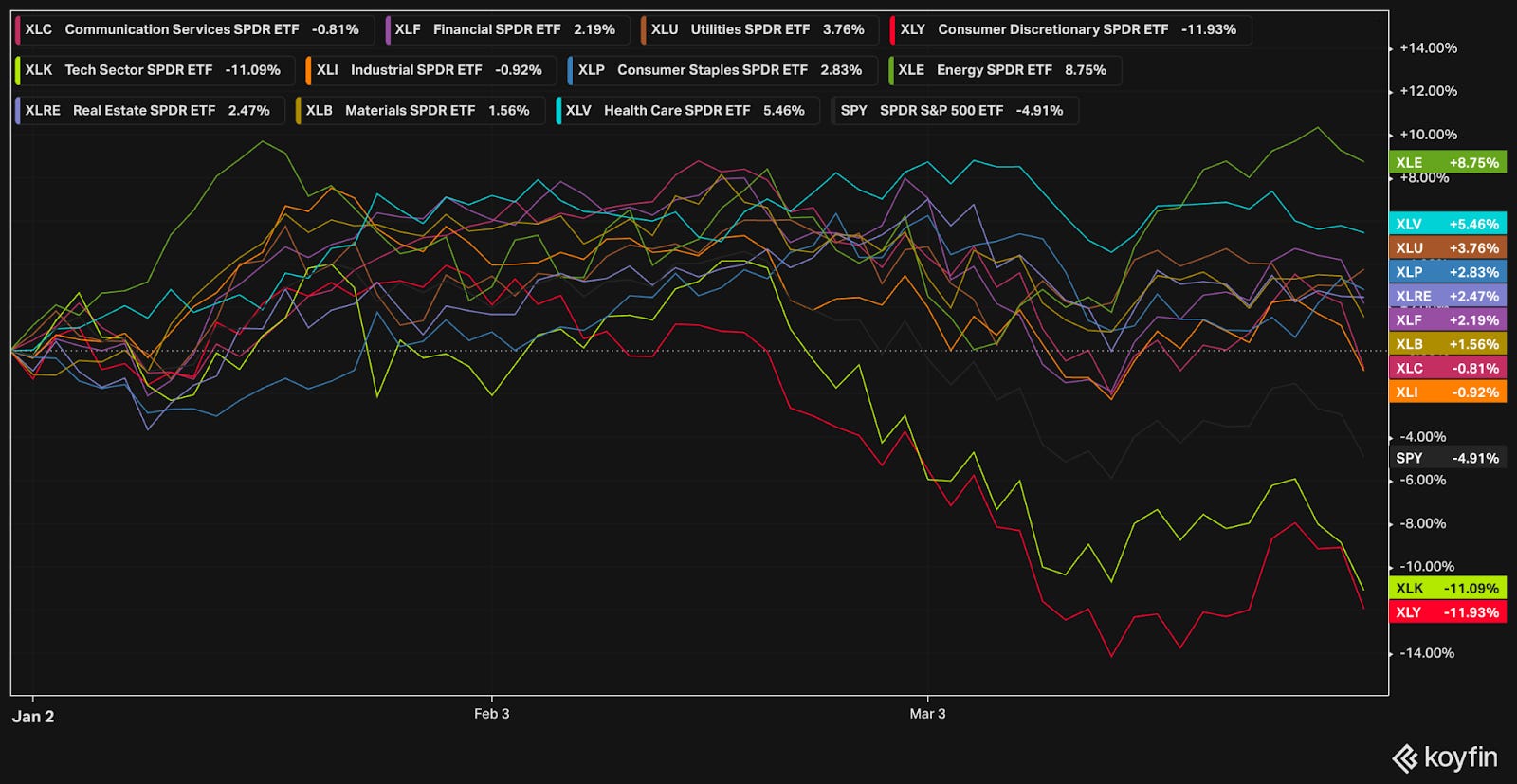Select the XLK Tech Sector legend chip

[155, 70]
